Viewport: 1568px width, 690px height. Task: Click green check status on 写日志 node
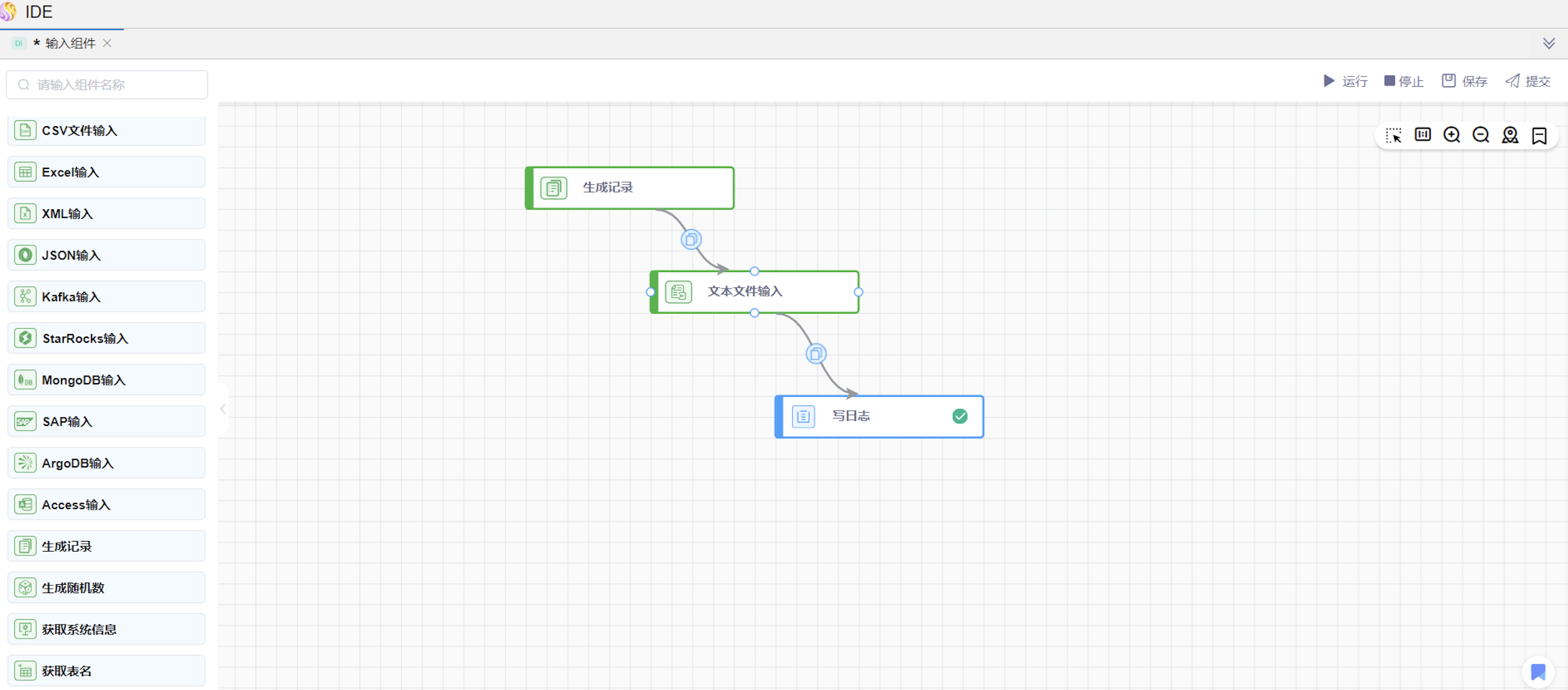(959, 416)
